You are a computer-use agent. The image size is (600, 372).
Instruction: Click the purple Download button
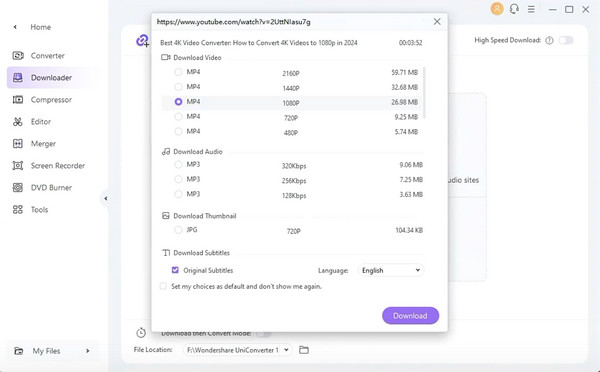point(410,316)
